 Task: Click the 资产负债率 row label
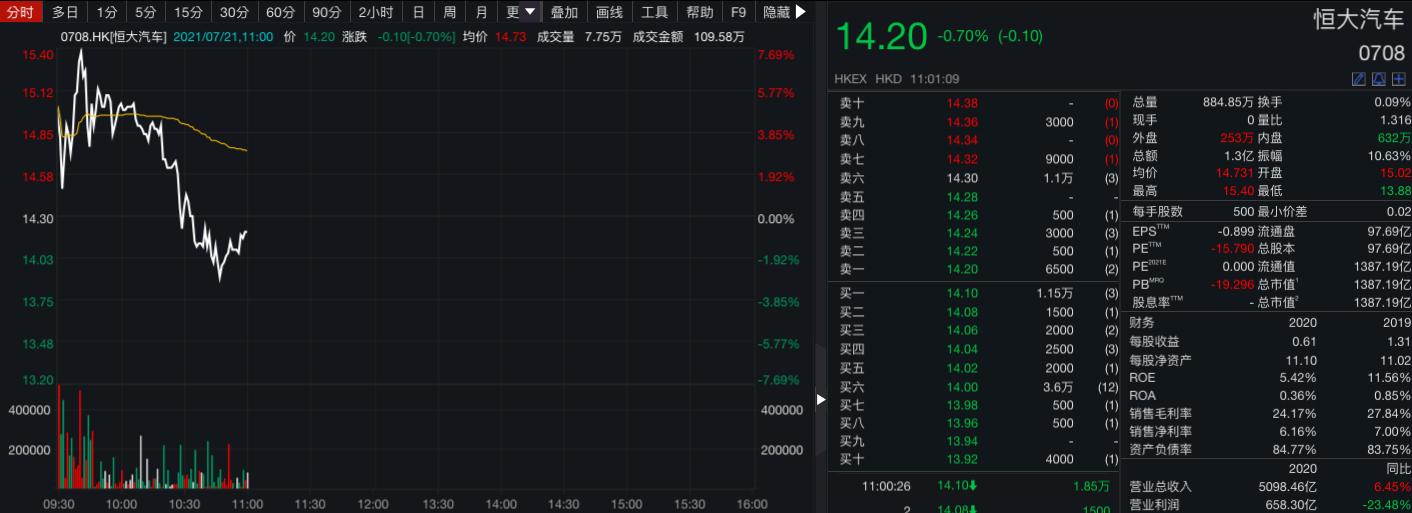point(1161,449)
